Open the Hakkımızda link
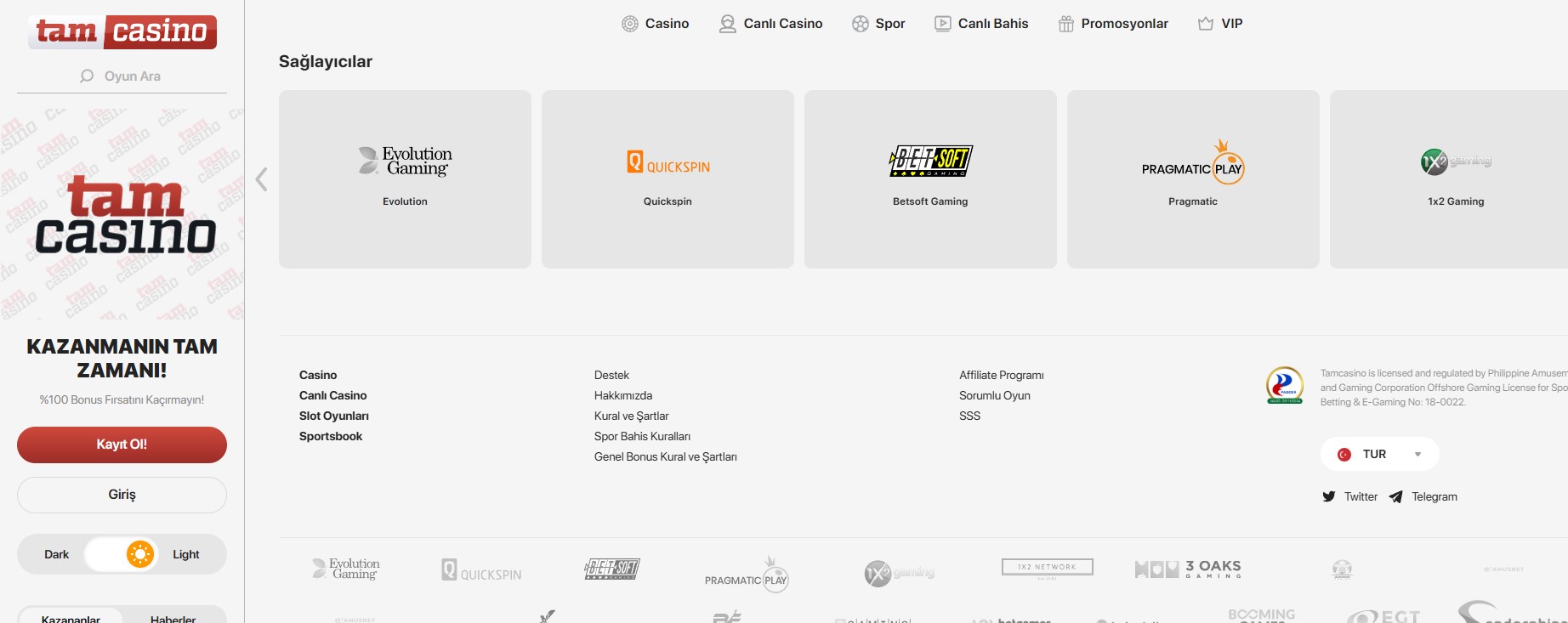Screen dimensions: 1568x623 (x=623, y=395)
